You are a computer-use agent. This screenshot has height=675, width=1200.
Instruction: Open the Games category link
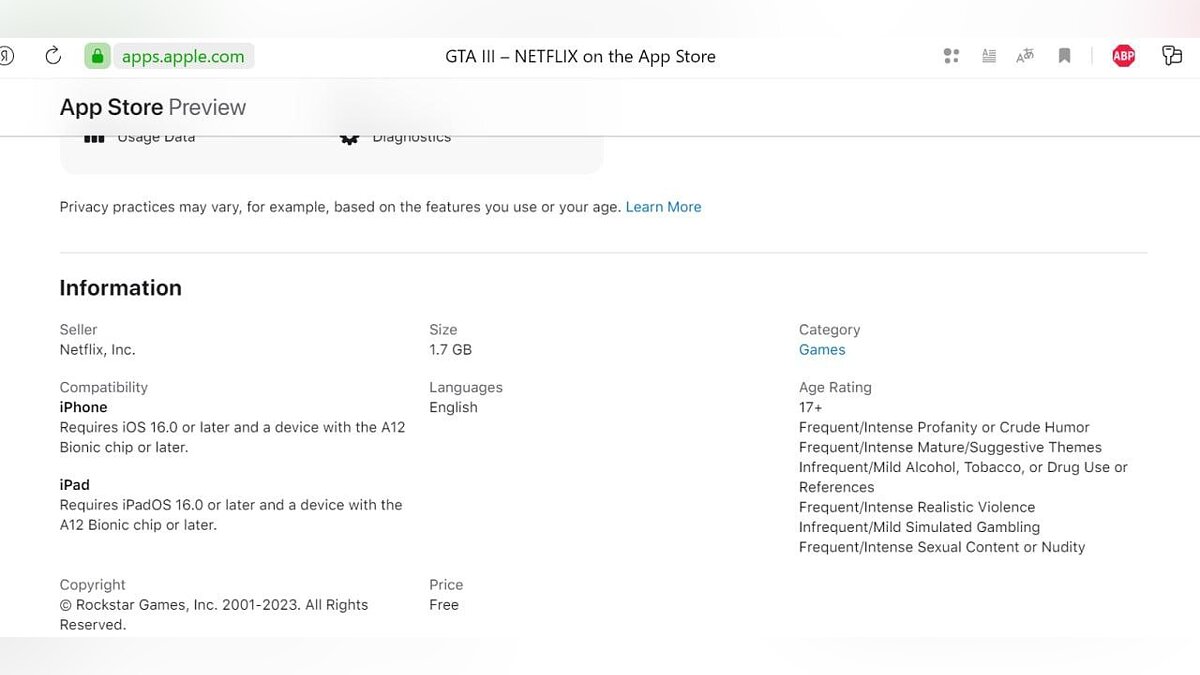point(822,350)
